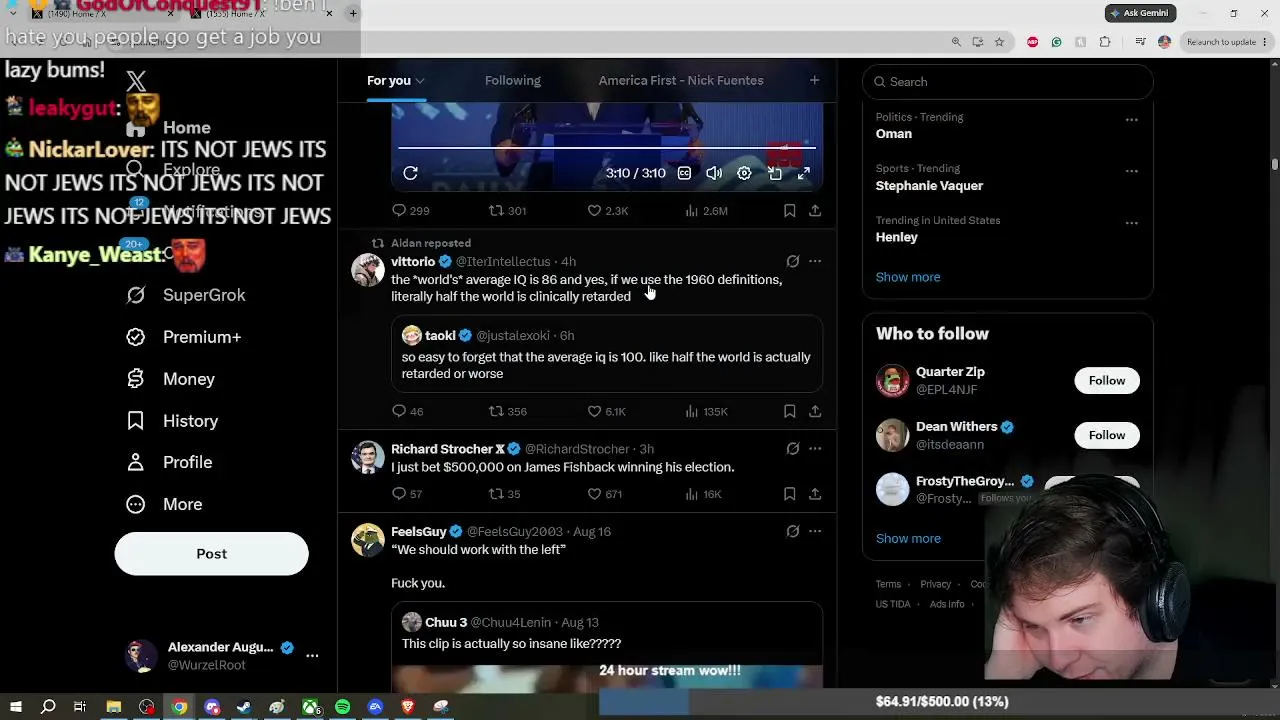
Task: Open more options for Oman trend
Action: (x=1131, y=119)
